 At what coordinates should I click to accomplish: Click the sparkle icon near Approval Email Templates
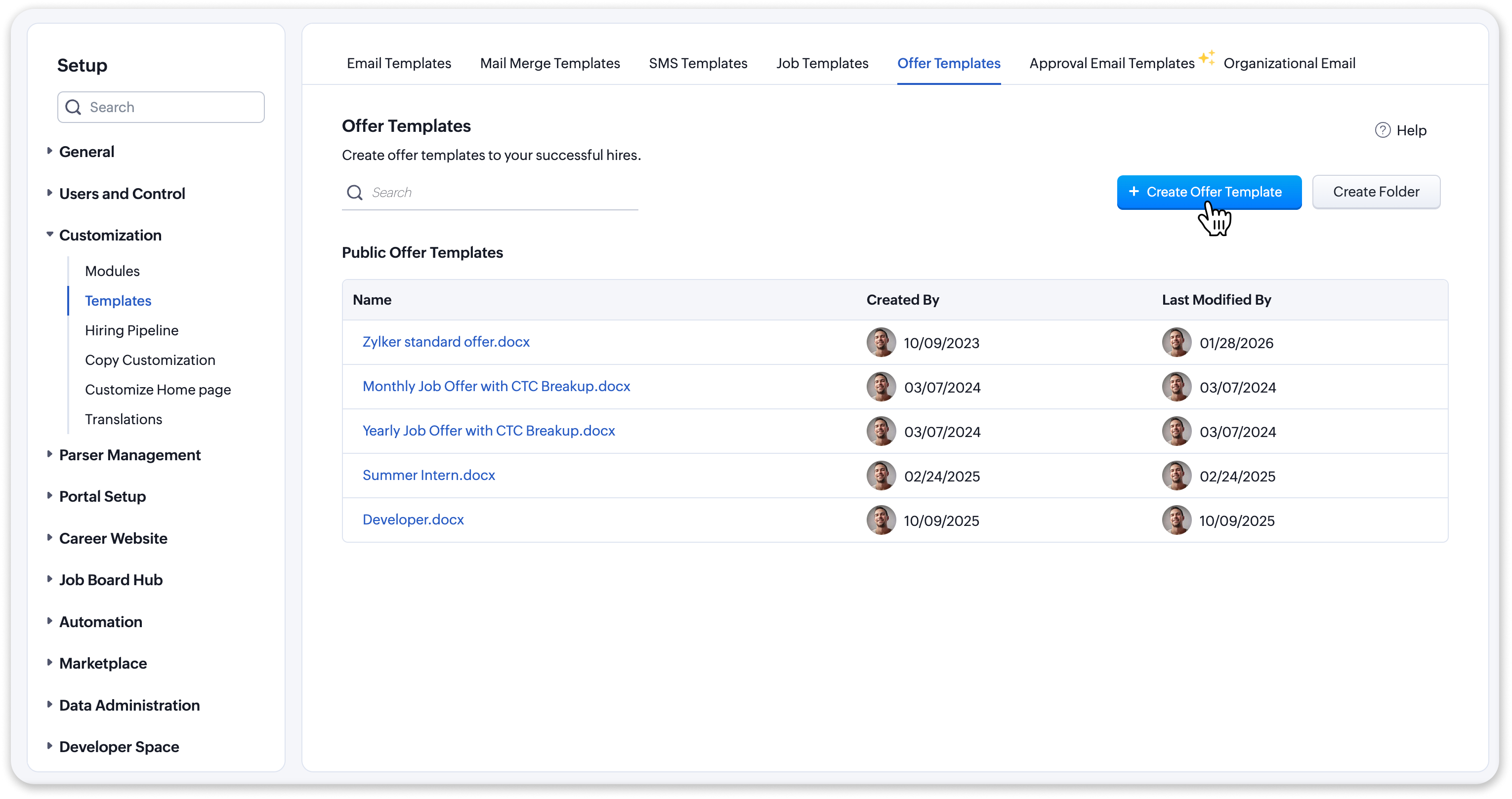pyautogui.click(x=1207, y=58)
